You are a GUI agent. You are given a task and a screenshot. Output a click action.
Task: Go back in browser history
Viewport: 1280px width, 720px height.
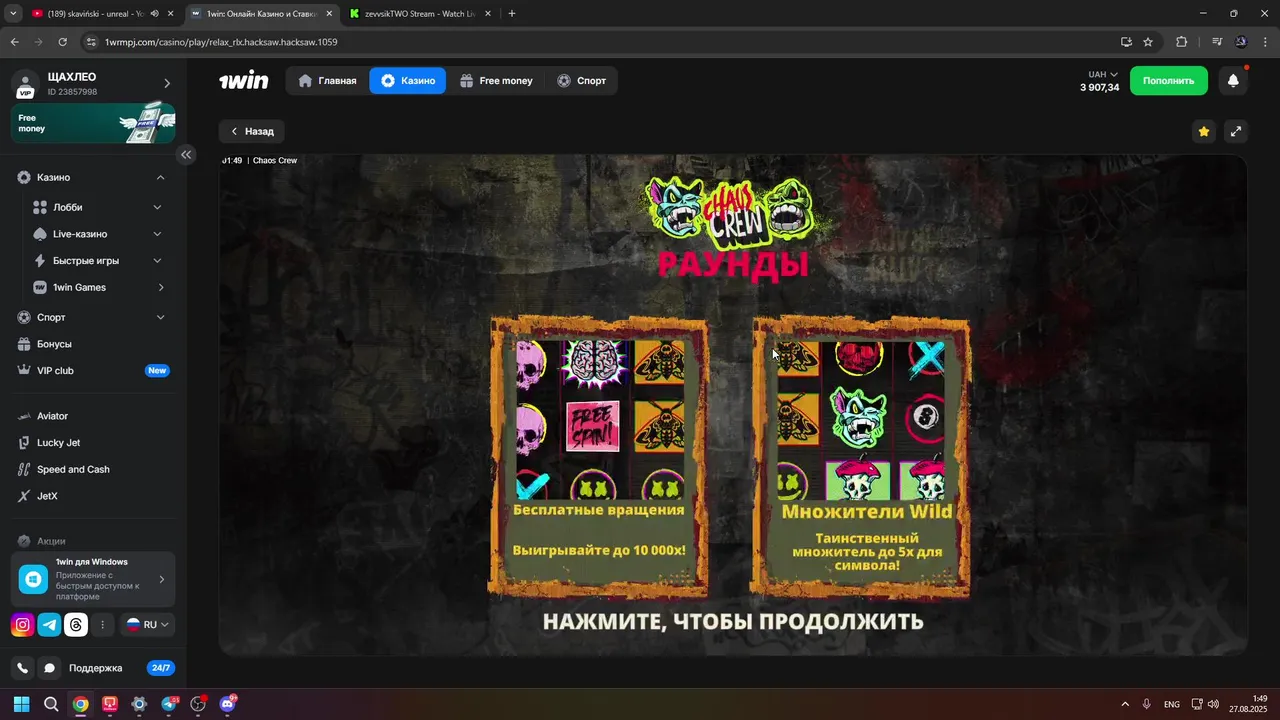click(14, 42)
